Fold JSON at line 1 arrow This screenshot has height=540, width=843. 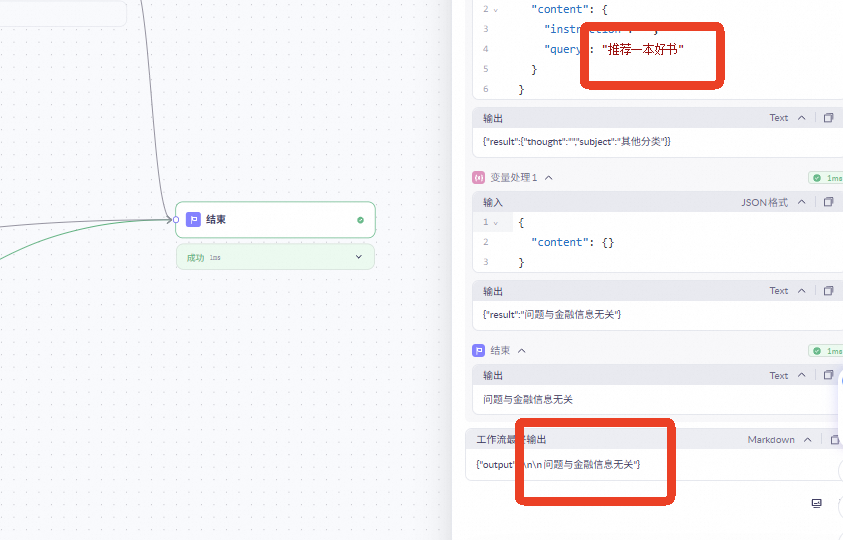pyautogui.click(x=496, y=222)
